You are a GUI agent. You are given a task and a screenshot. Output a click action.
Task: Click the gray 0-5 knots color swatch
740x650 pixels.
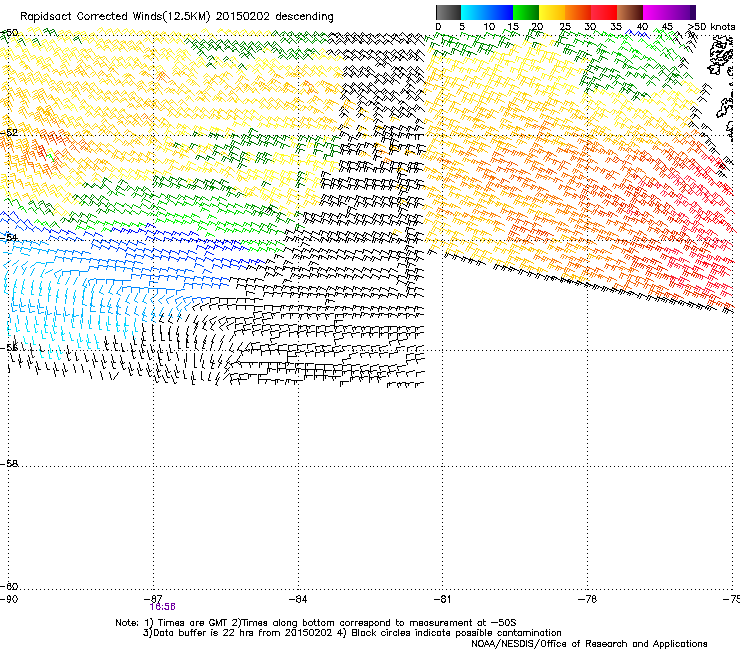pos(448,12)
